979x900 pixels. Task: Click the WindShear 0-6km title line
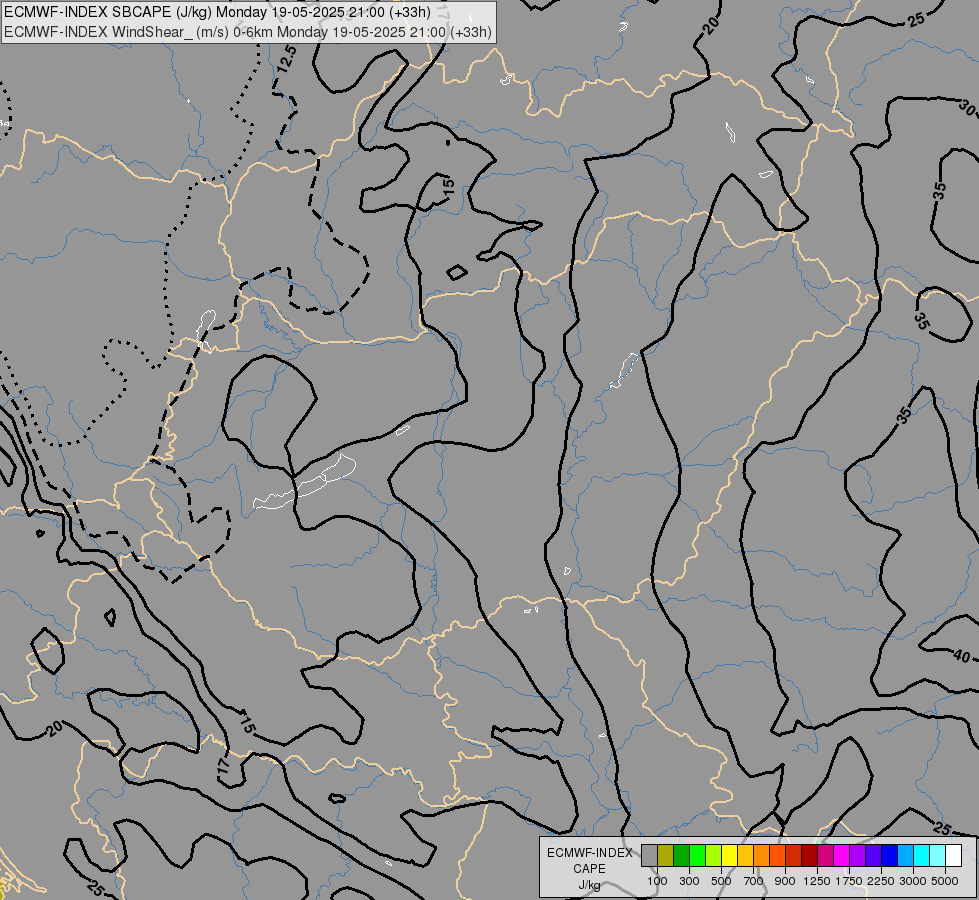click(248, 32)
